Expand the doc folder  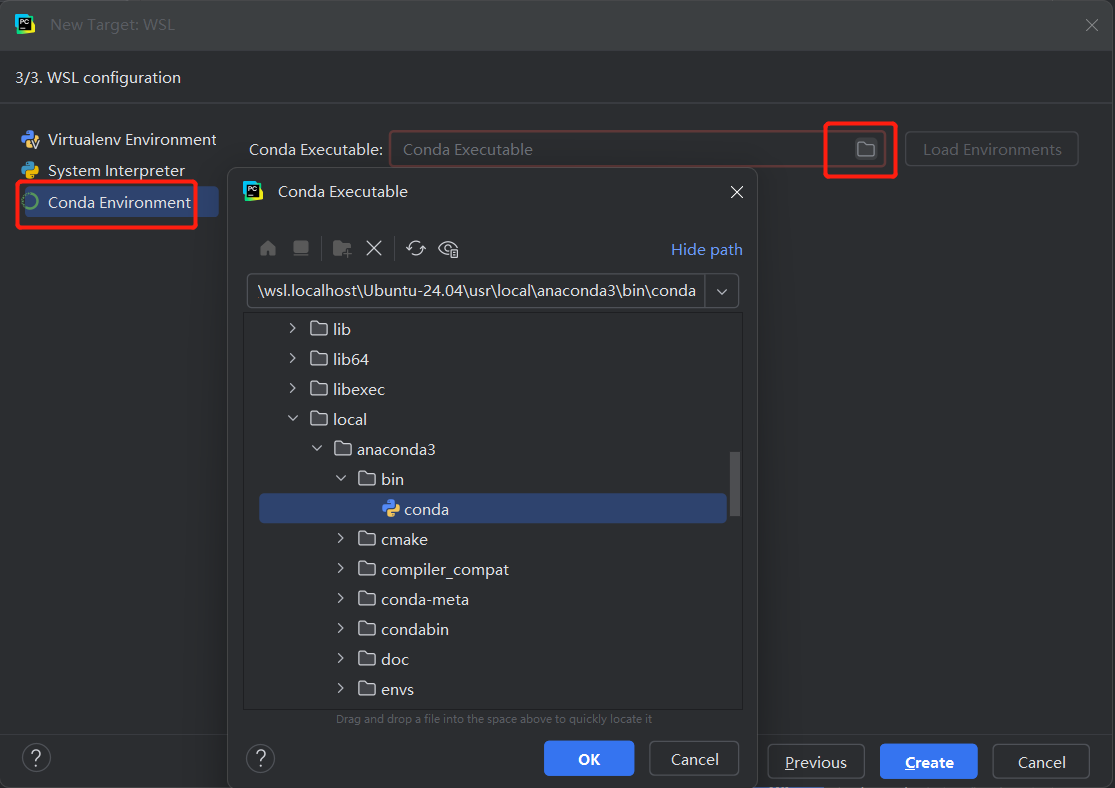341,658
